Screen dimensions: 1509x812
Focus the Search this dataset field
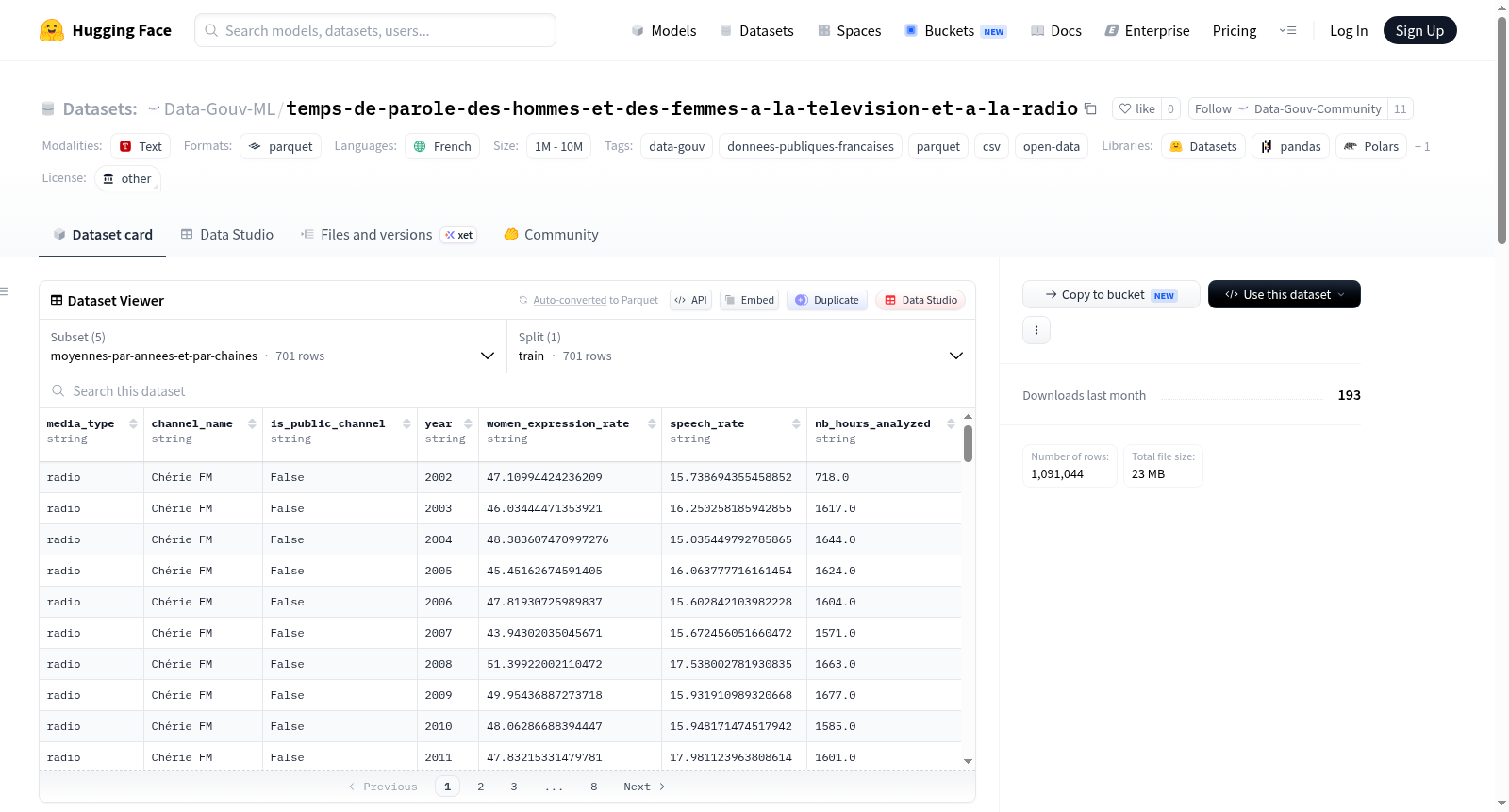[x=507, y=390]
